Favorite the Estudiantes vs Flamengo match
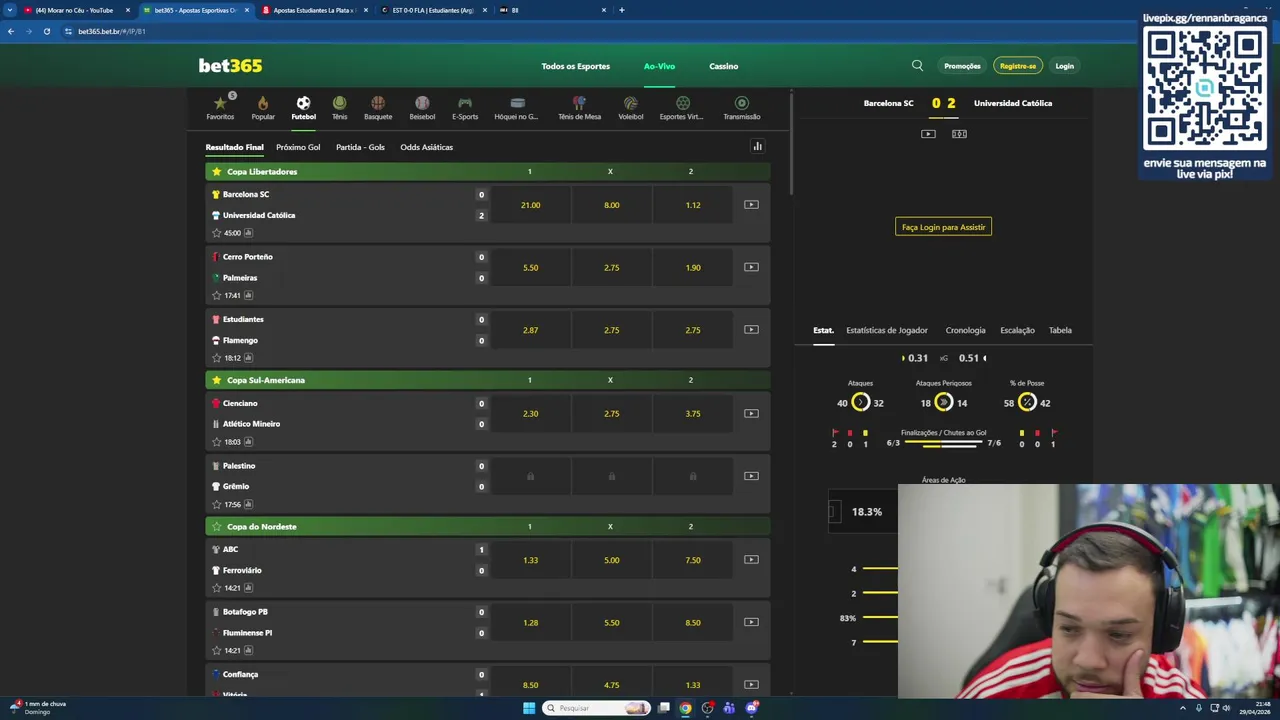1280x720 pixels. pos(216,358)
